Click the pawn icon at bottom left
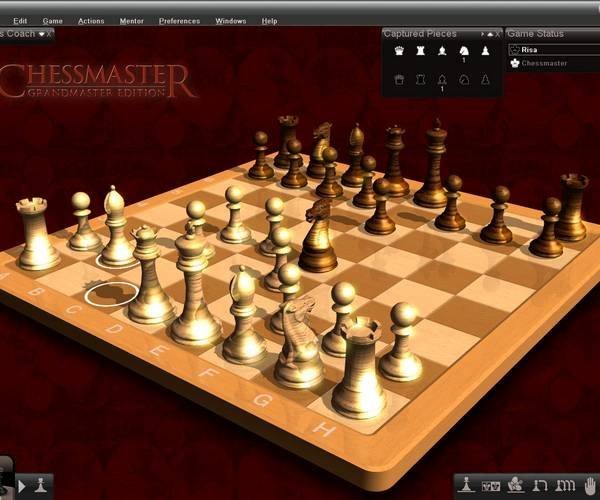 [40, 486]
